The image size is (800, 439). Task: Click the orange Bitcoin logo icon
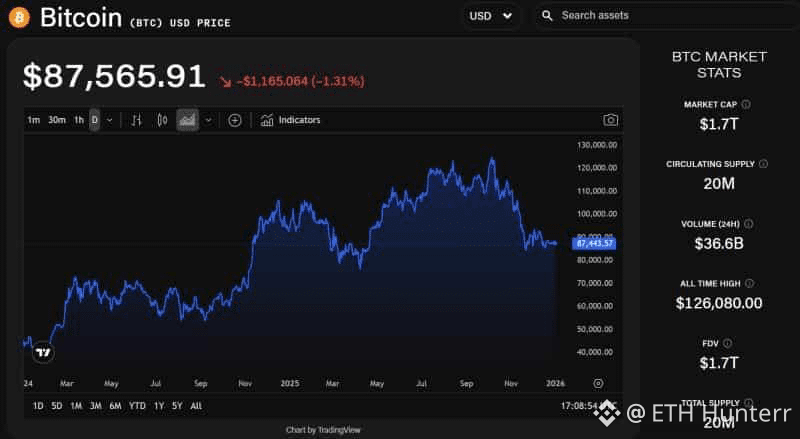pyautogui.click(x=19, y=18)
